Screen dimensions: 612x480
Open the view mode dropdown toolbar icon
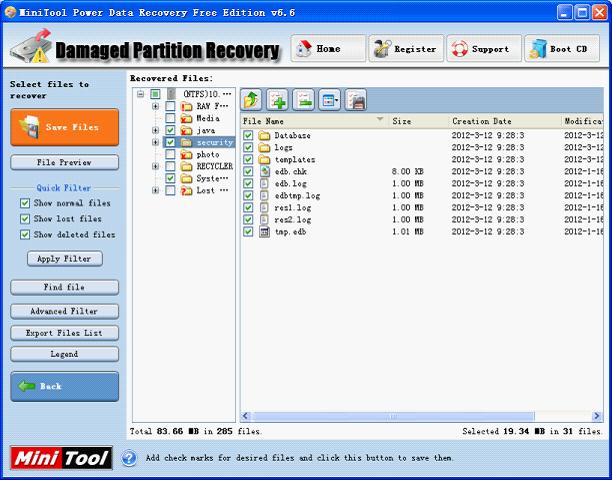click(329, 100)
